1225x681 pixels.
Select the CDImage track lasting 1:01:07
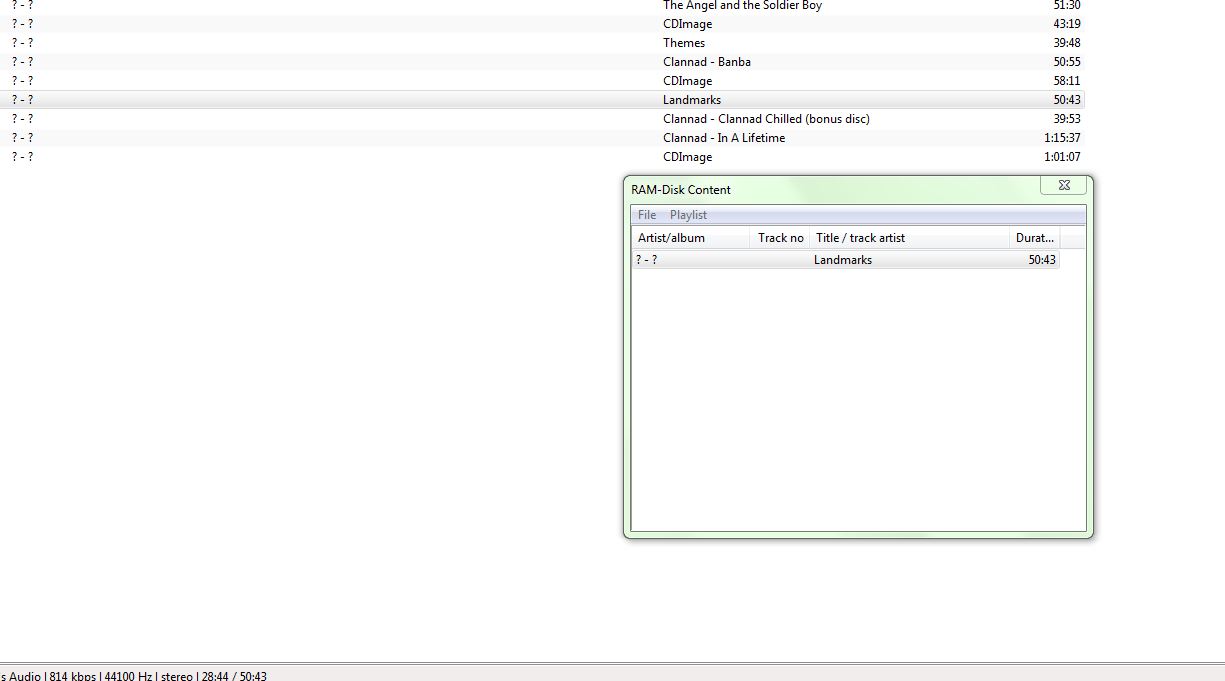[688, 157]
